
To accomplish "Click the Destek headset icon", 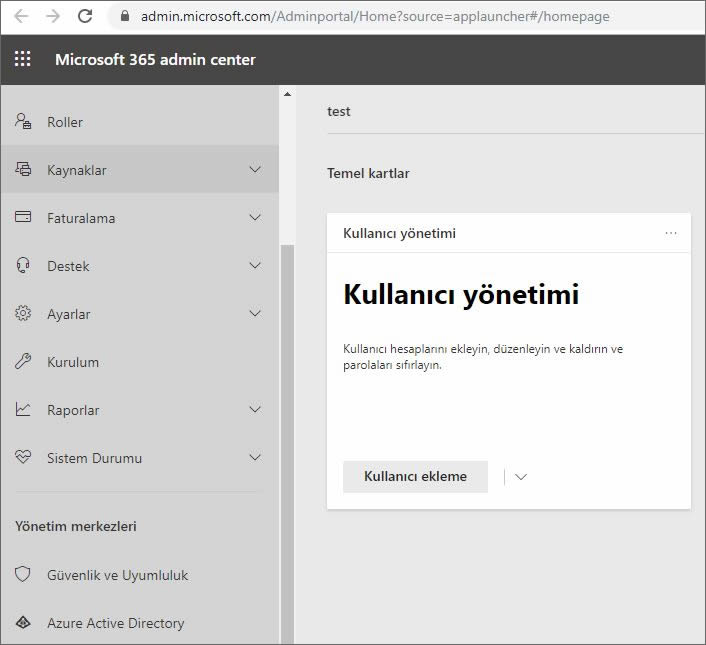I will tap(23, 265).
